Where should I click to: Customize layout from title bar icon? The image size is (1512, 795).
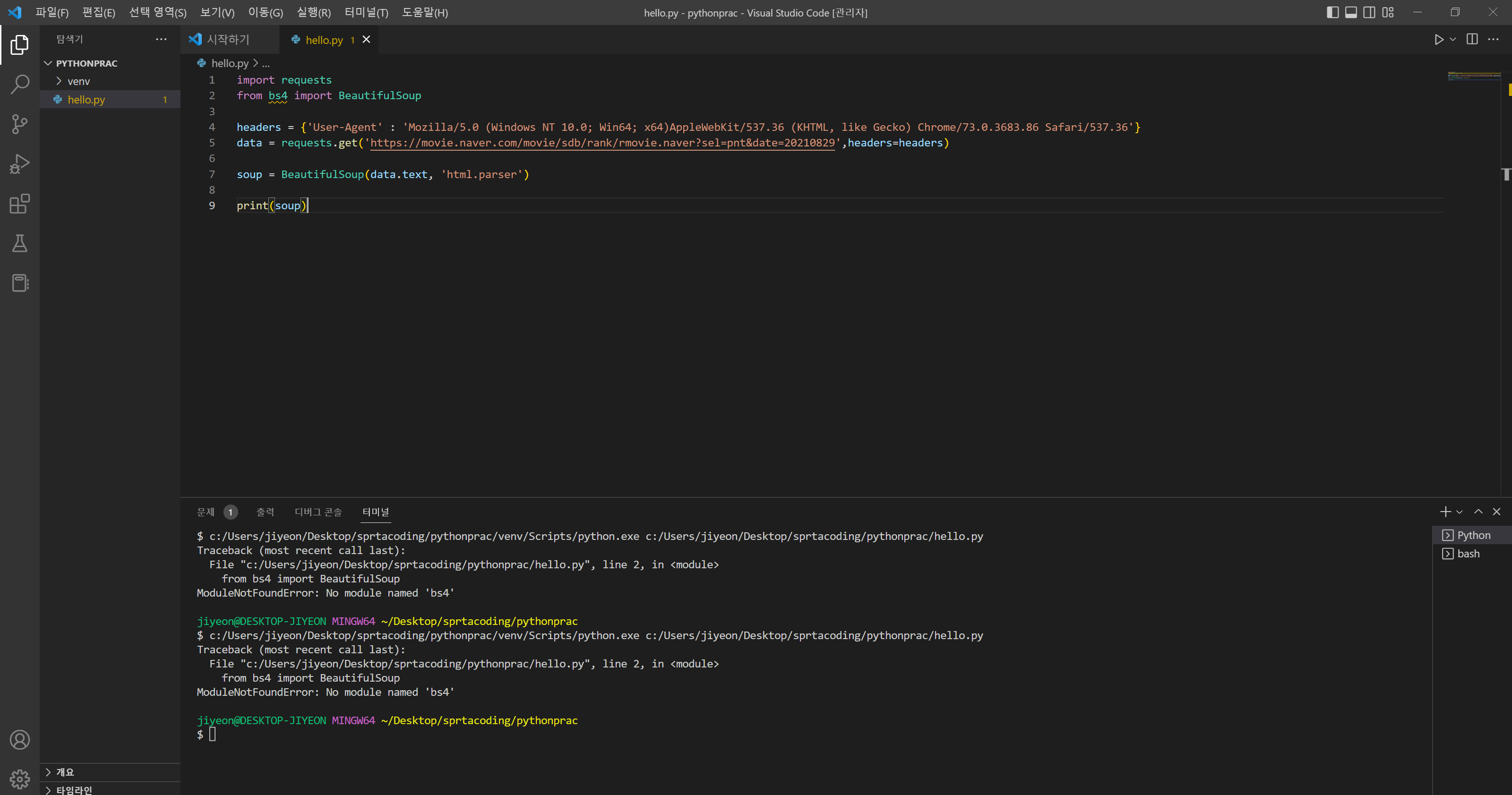1388,12
